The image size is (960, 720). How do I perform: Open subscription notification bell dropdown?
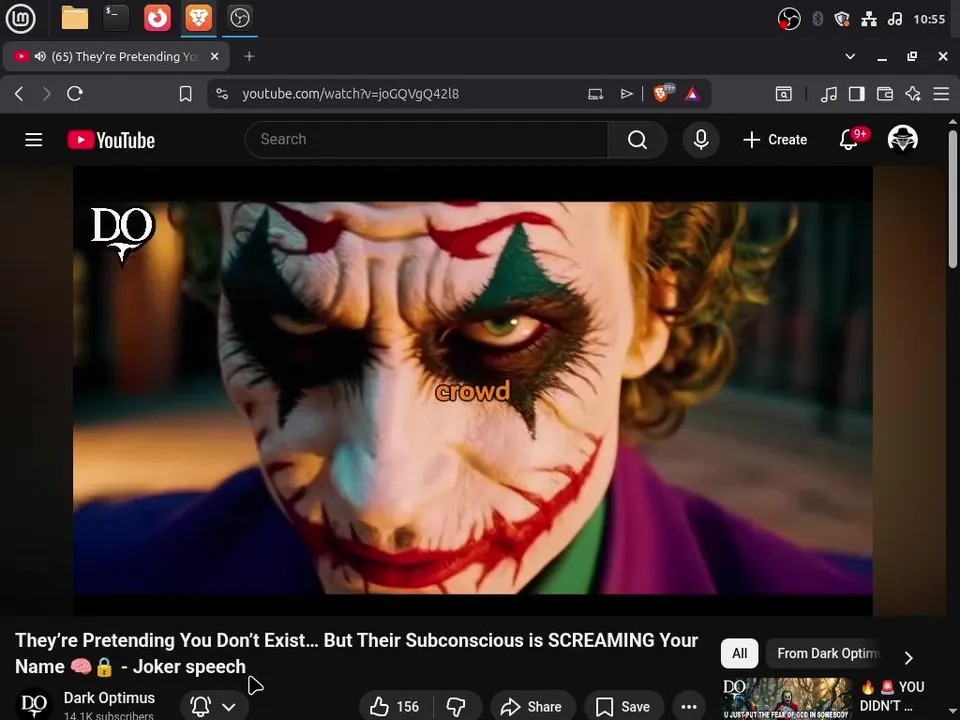coord(214,707)
